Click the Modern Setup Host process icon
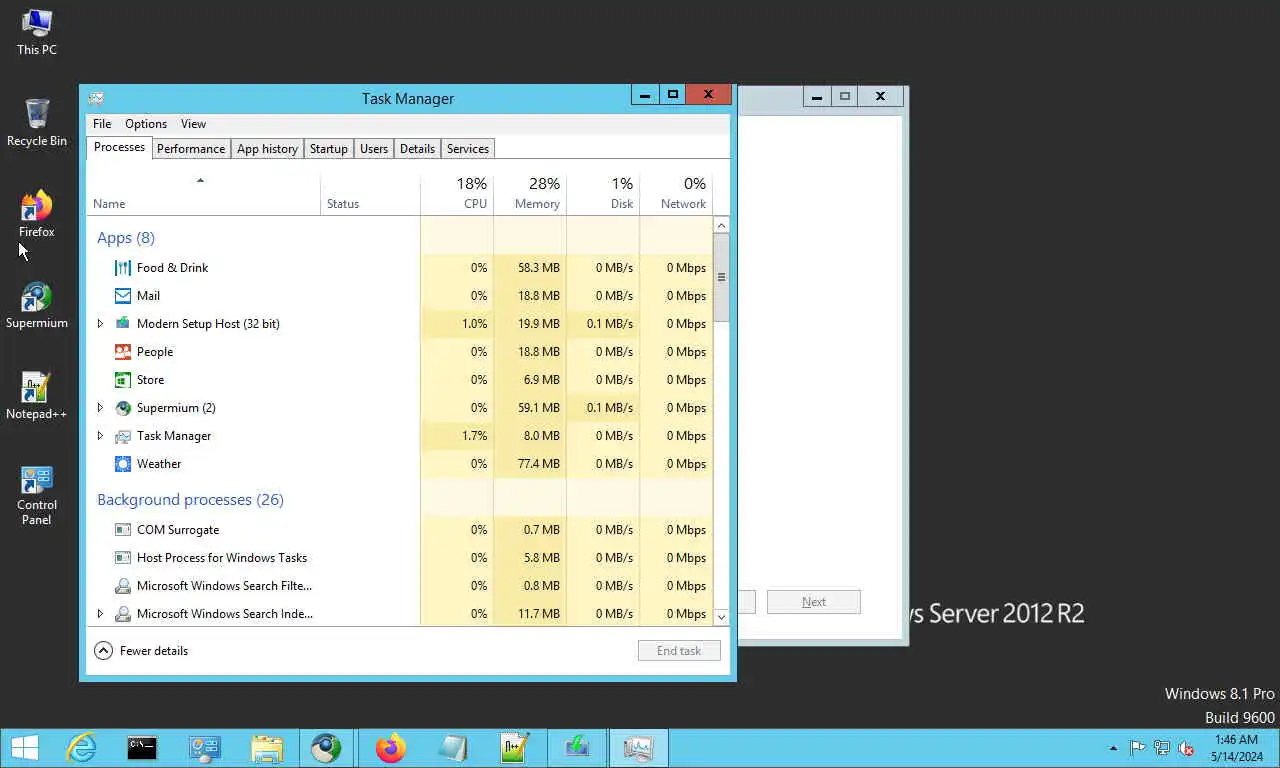The width and height of the screenshot is (1280, 768). click(x=123, y=324)
